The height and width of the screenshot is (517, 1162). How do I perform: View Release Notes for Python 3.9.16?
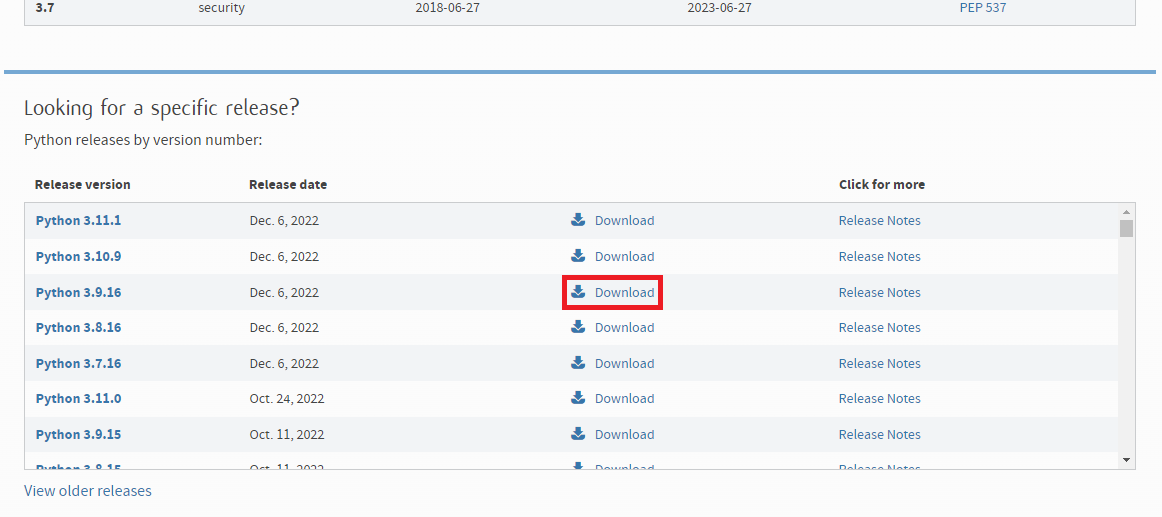point(880,293)
